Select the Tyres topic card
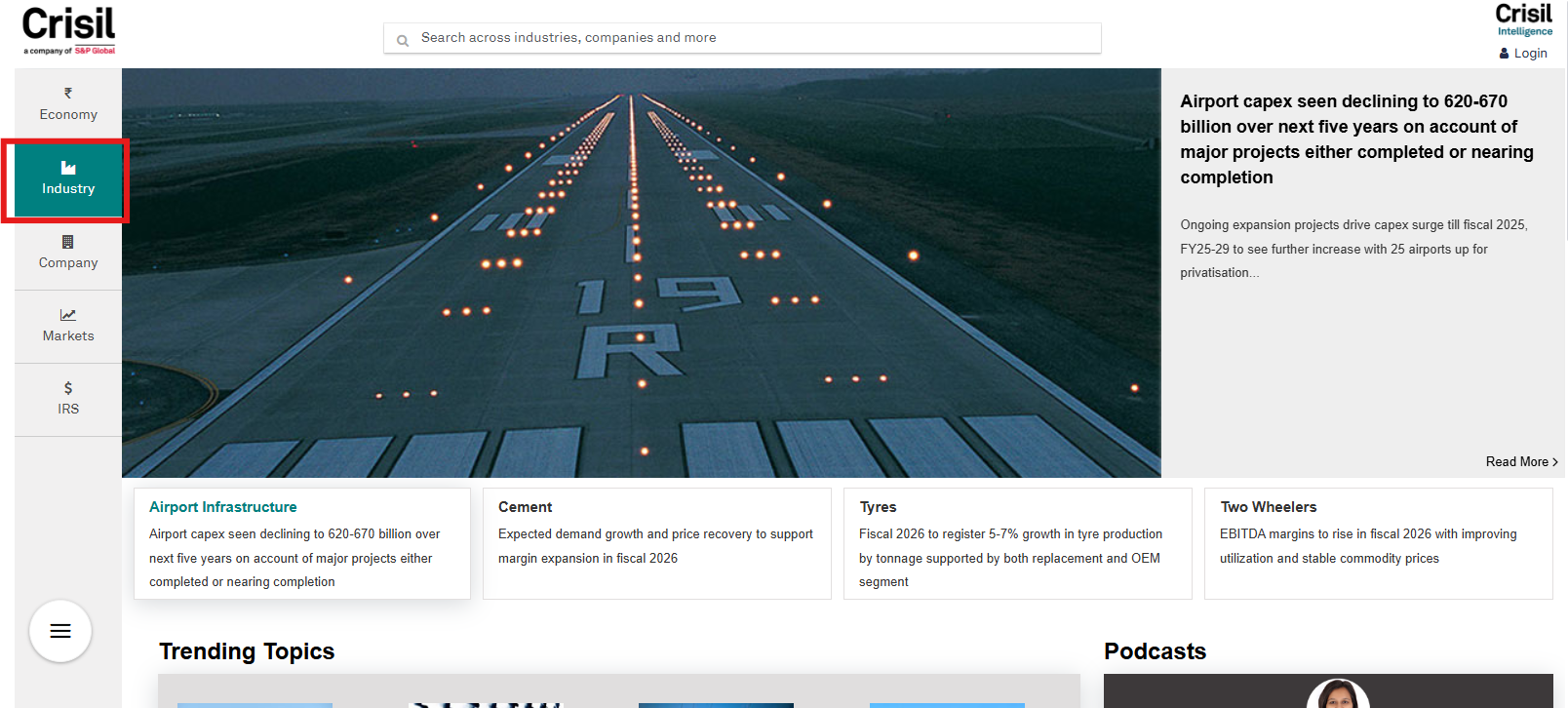 click(1017, 543)
